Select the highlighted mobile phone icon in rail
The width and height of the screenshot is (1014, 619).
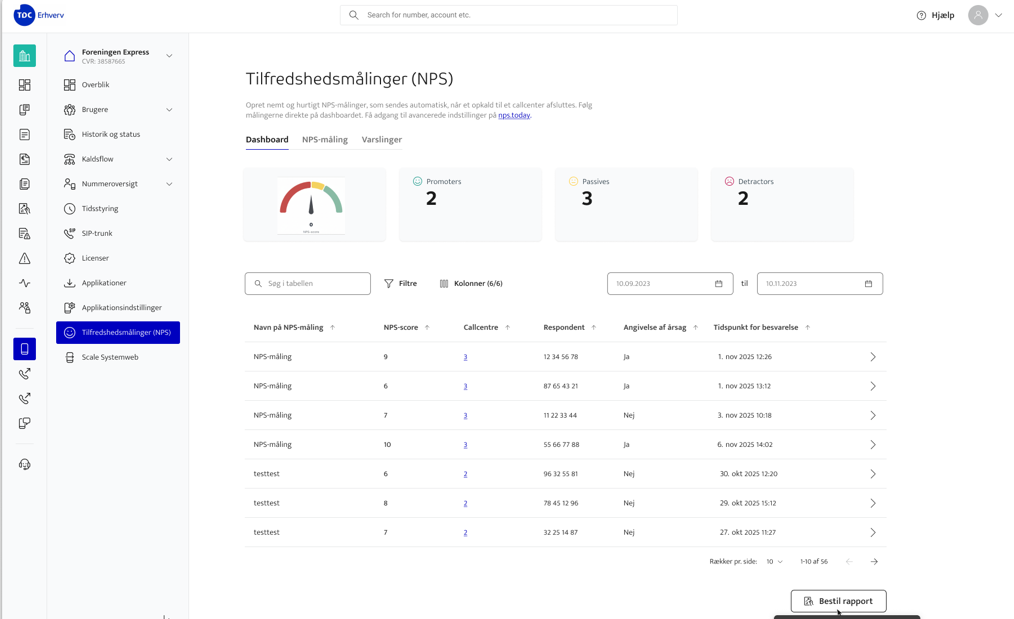(x=25, y=349)
